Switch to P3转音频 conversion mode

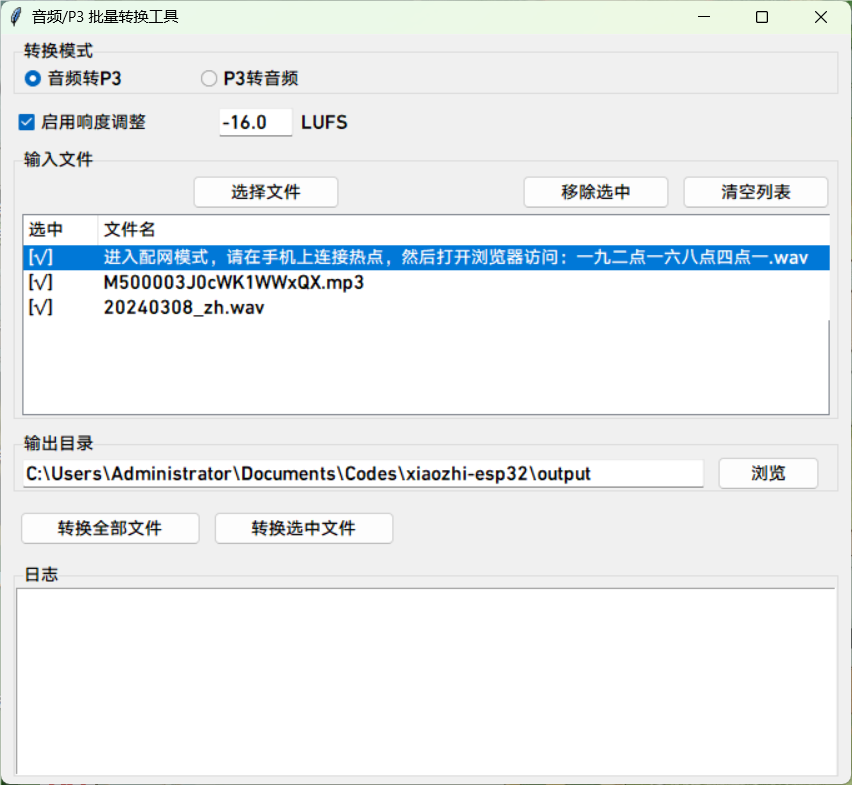click(x=209, y=78)
